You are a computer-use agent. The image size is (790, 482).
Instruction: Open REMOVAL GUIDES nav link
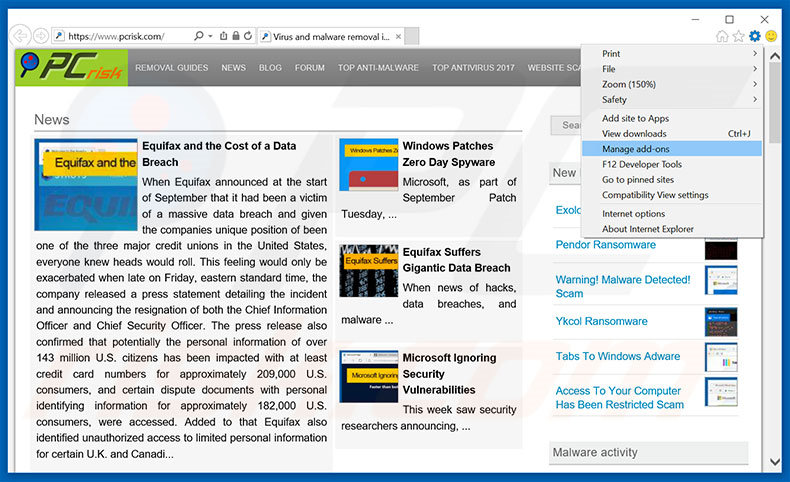171,67
